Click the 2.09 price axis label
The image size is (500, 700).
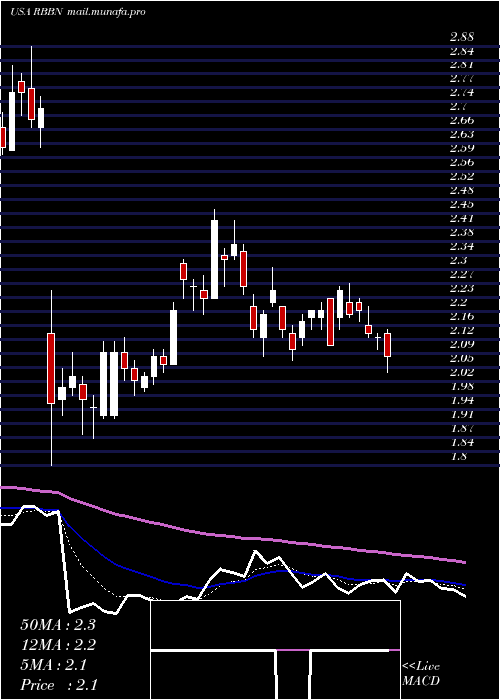pyautogui.click(x=462, y=344)
